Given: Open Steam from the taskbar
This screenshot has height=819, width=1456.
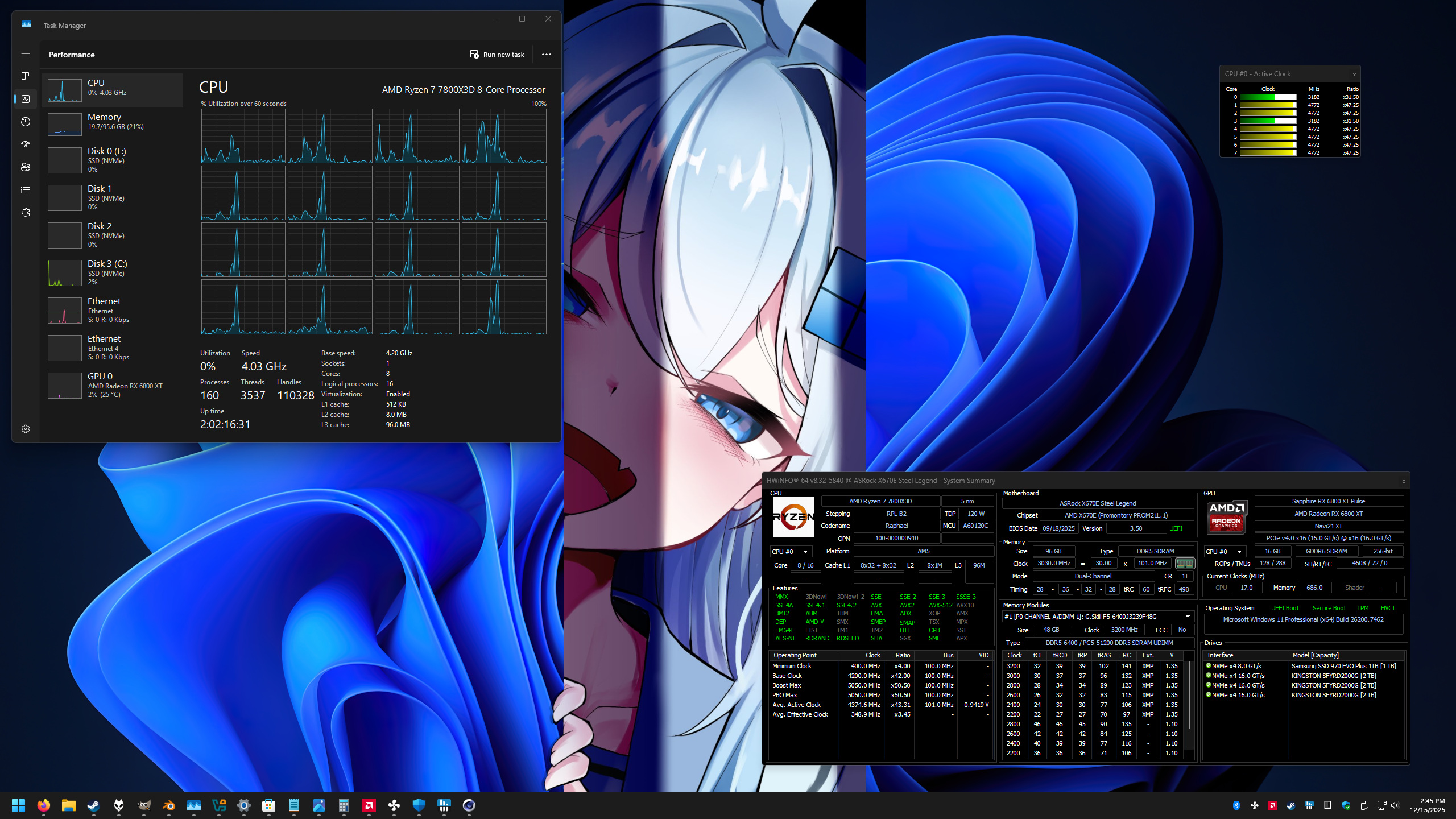Looking at the screenshot, I should pyautogui.click(x=94, y=805).
